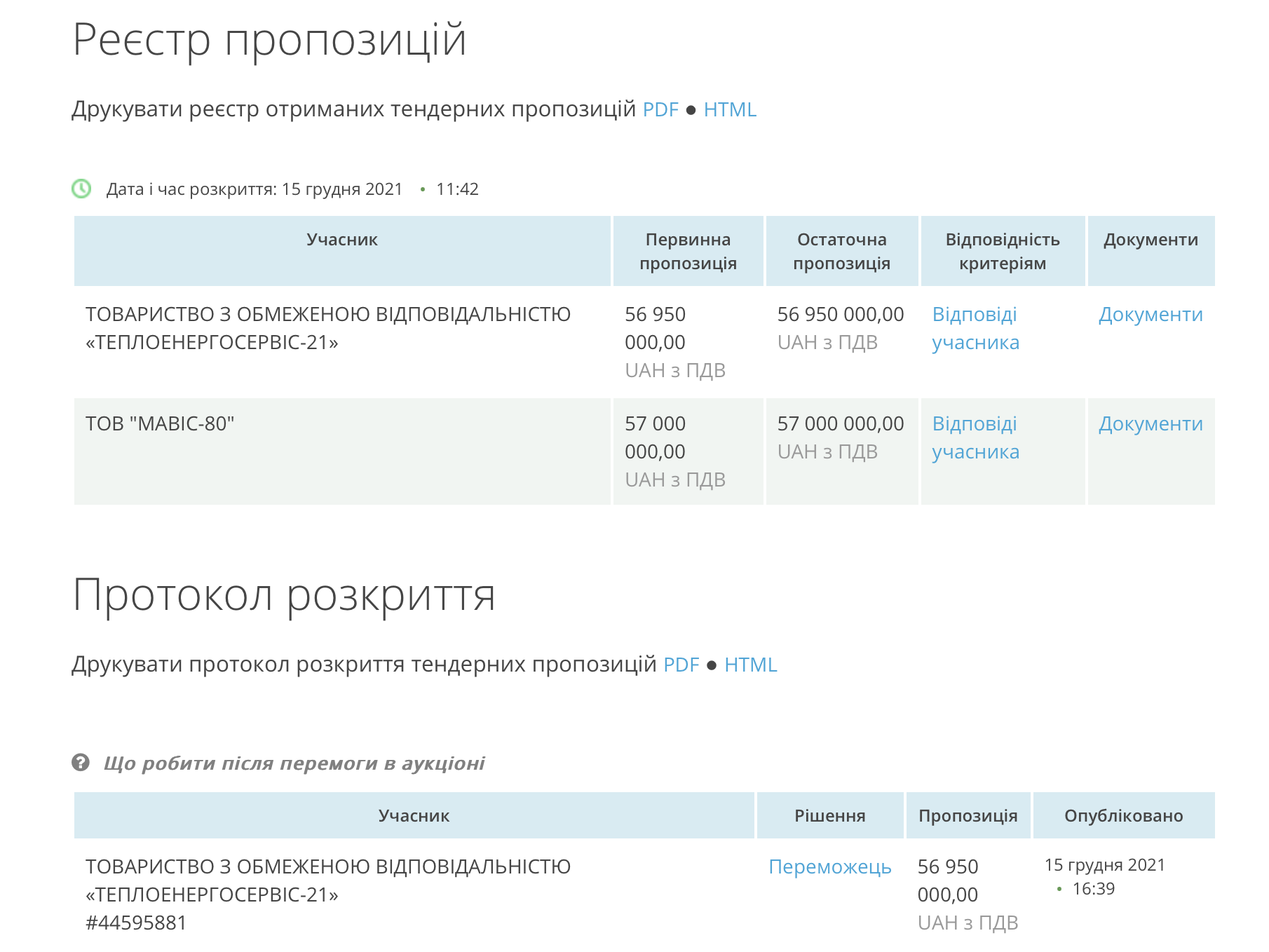
Task: Click the question mark help icon
Action: coord(81,762)
